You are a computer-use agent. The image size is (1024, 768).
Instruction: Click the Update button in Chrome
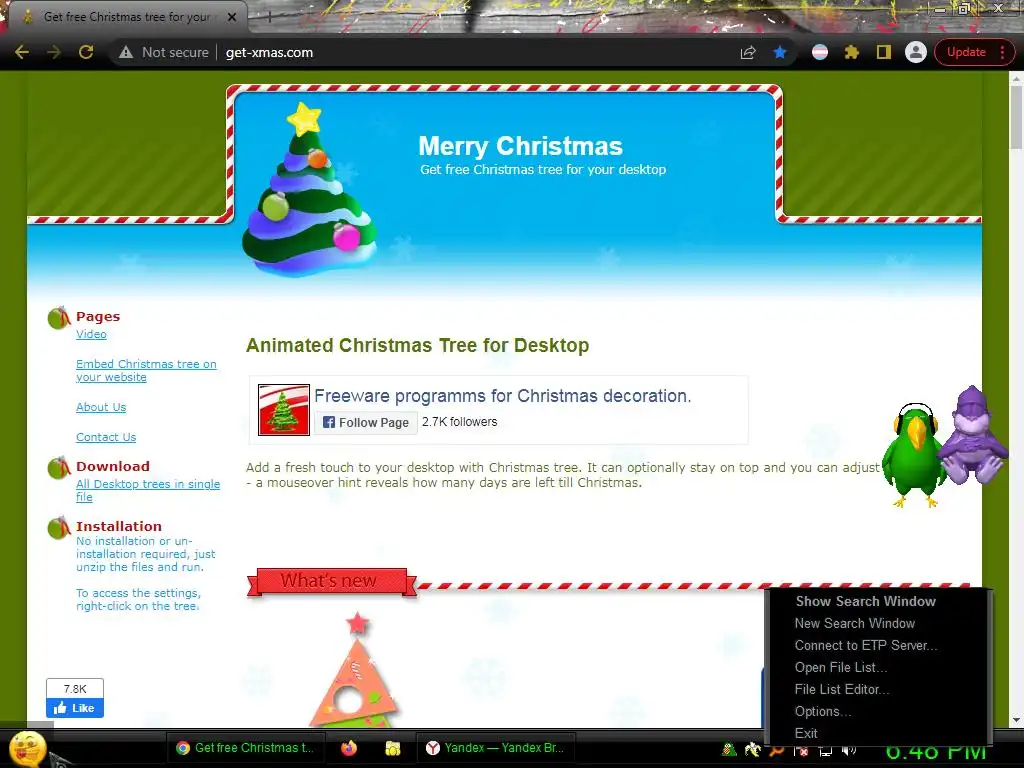[966, 52]
